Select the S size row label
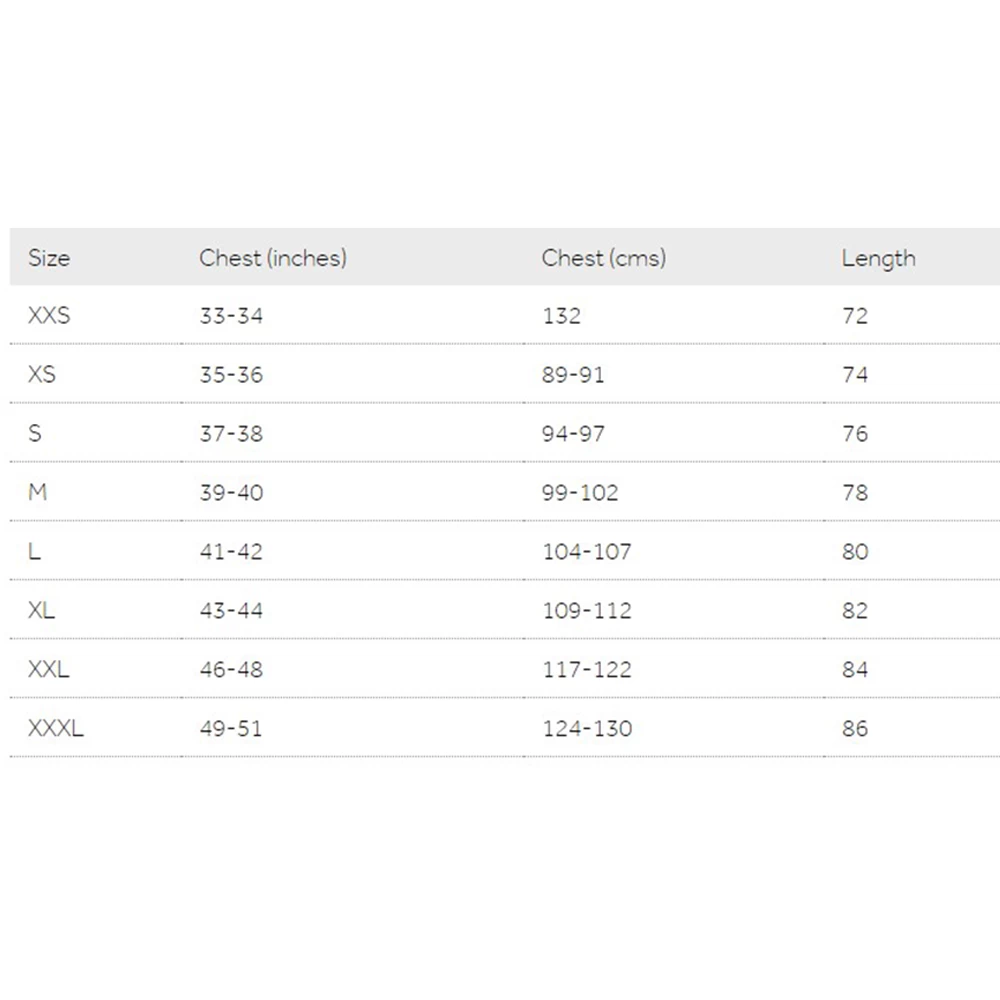This screenshot has width=1000, height=1000. (35, 434)
